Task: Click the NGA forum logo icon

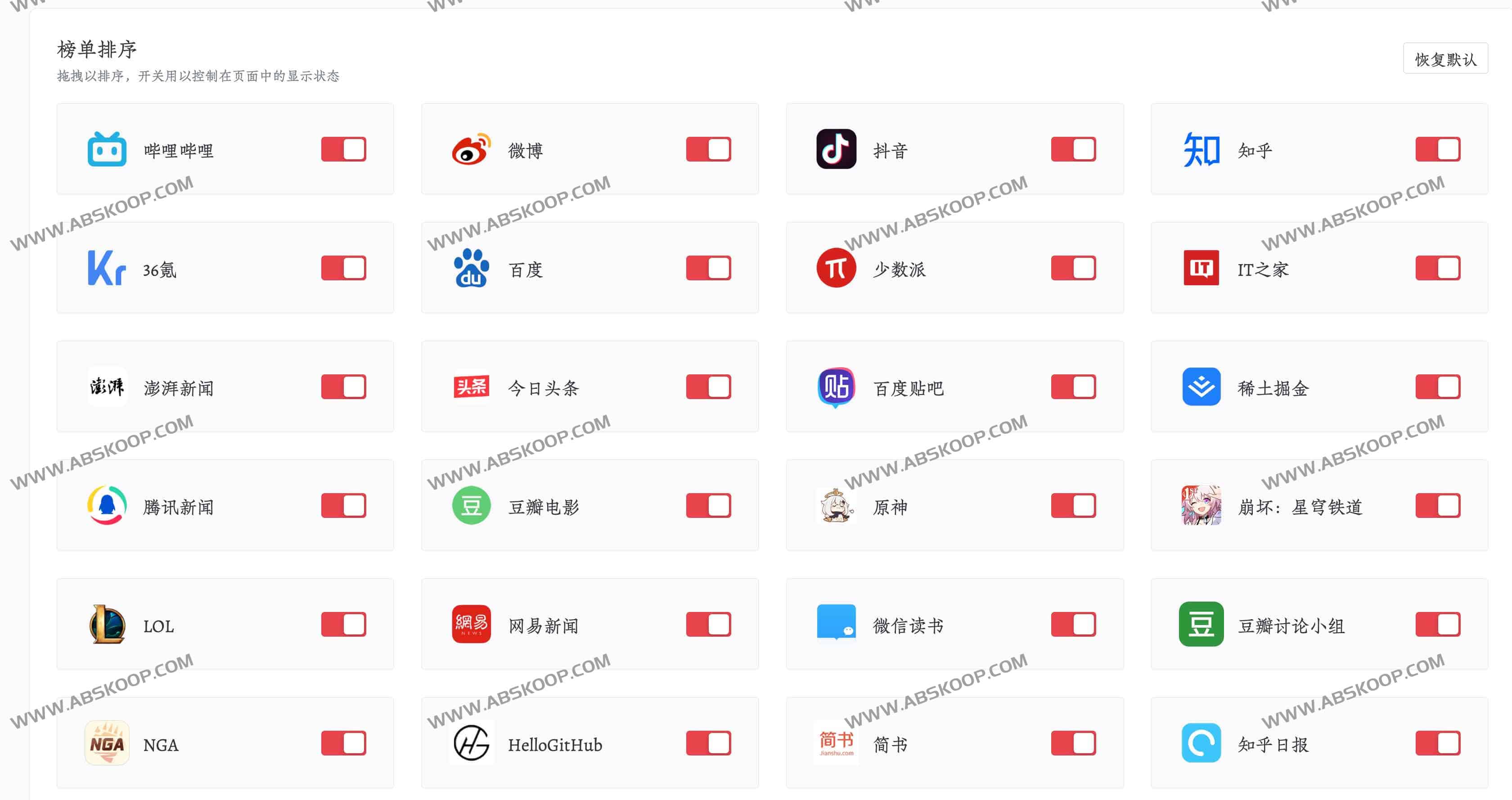Action: pos(107,743)
